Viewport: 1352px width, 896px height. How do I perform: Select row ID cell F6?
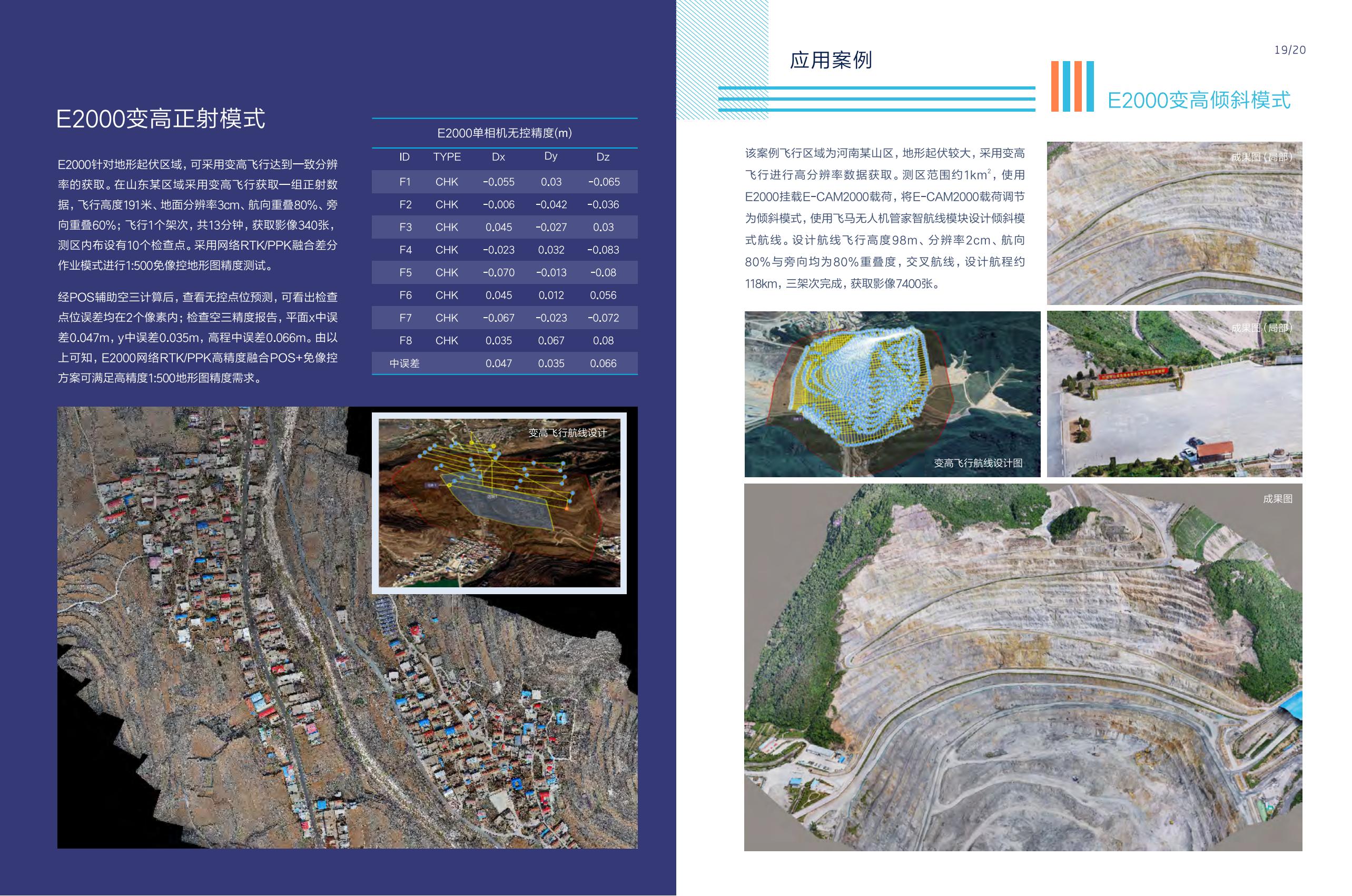[x=406, y=296]
